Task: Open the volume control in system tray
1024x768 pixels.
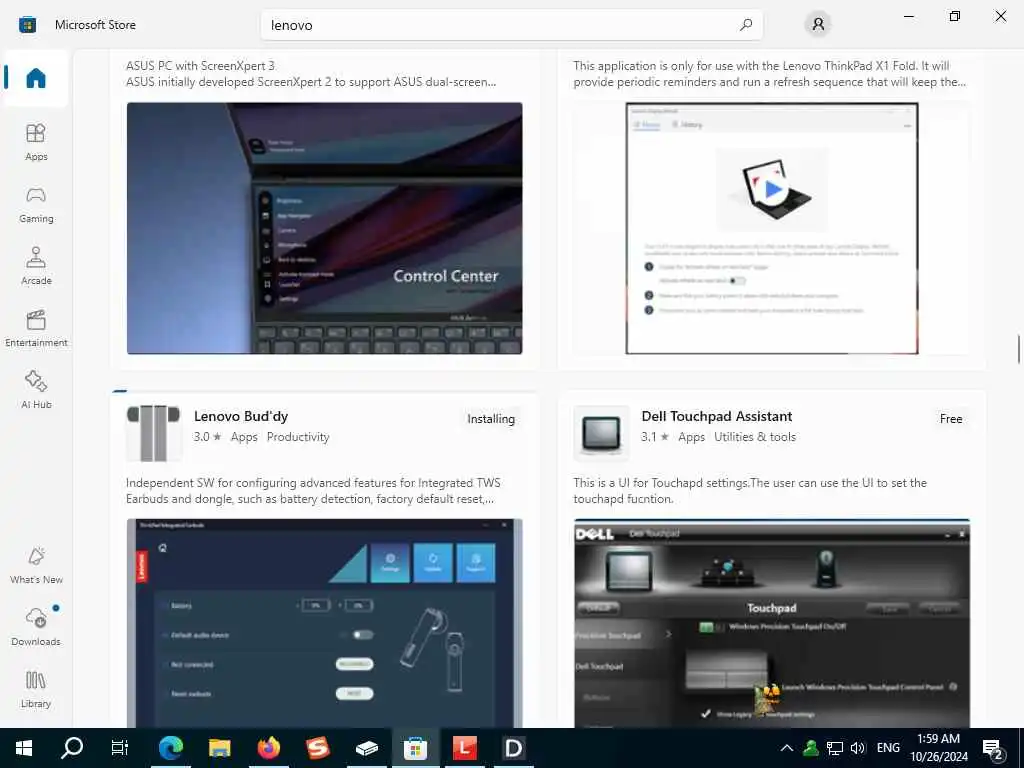Action: point(858,748)
